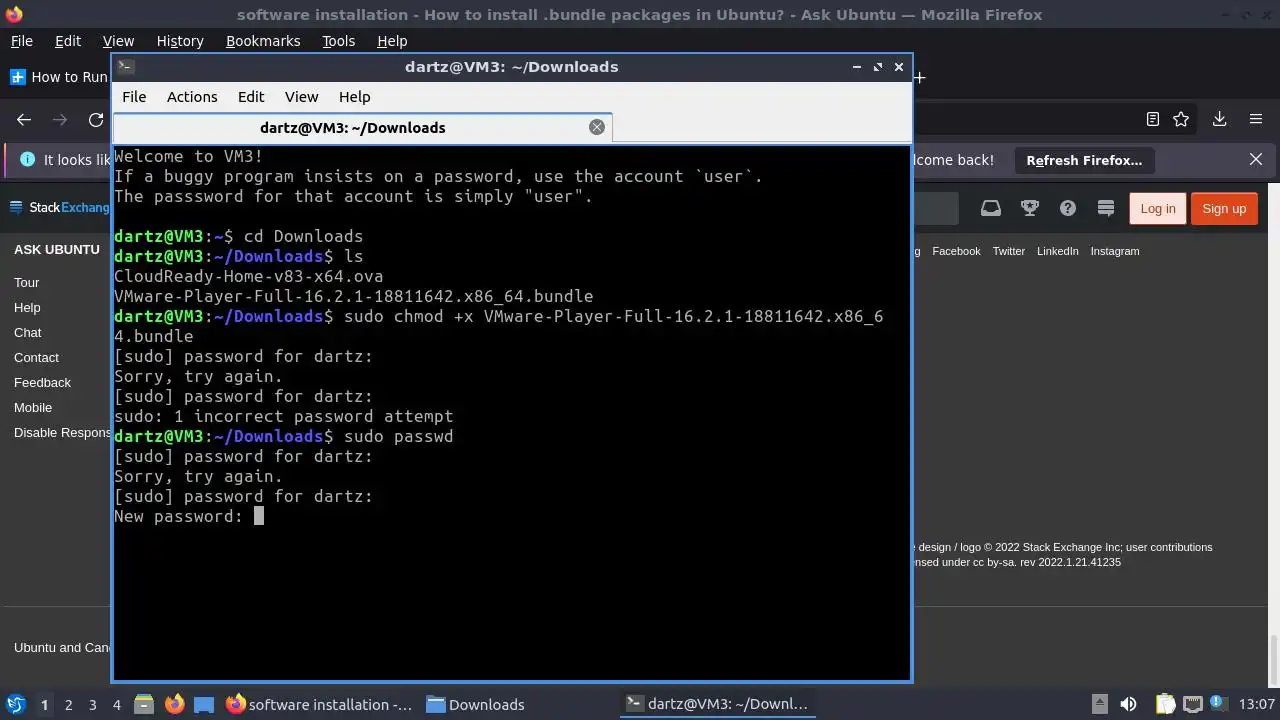Switch to workspace 1 in pager
Image resolution: width=1280 pixels, height=720 pixels.
44,705
